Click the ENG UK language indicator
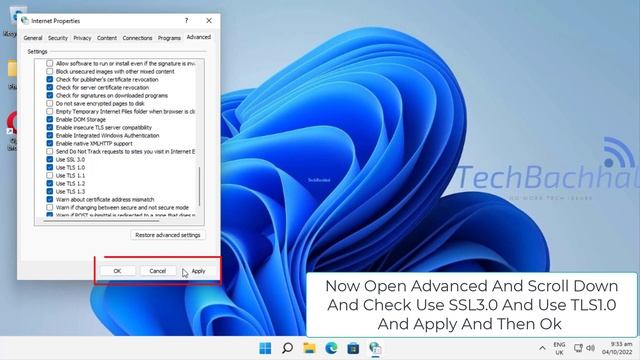Image resolution: width=640 pixels, height=360 pixels. pyautogui.click(x=559, y=348)
